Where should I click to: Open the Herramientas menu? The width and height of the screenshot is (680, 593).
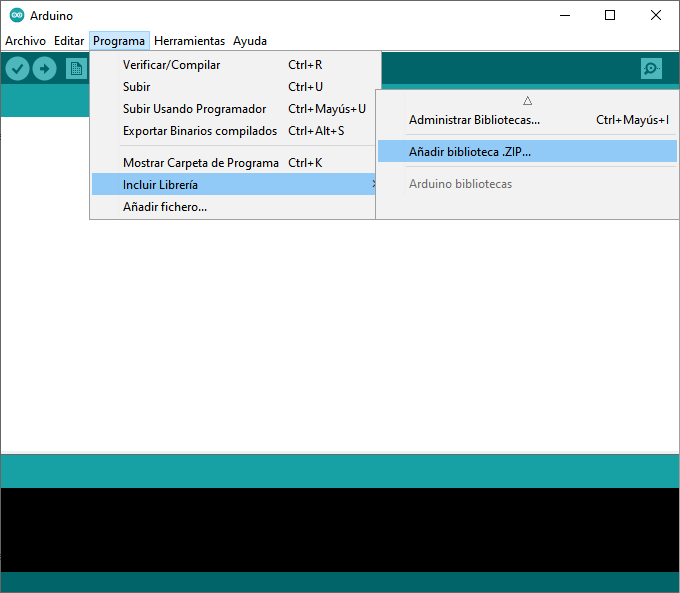coord(190,41)
